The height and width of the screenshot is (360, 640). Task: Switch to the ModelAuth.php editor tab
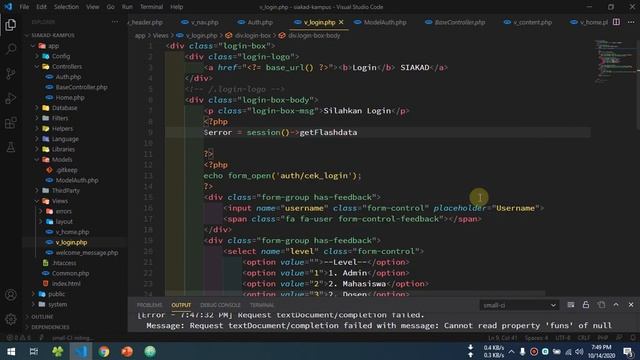pyautogui.click(x=385, y=22)
